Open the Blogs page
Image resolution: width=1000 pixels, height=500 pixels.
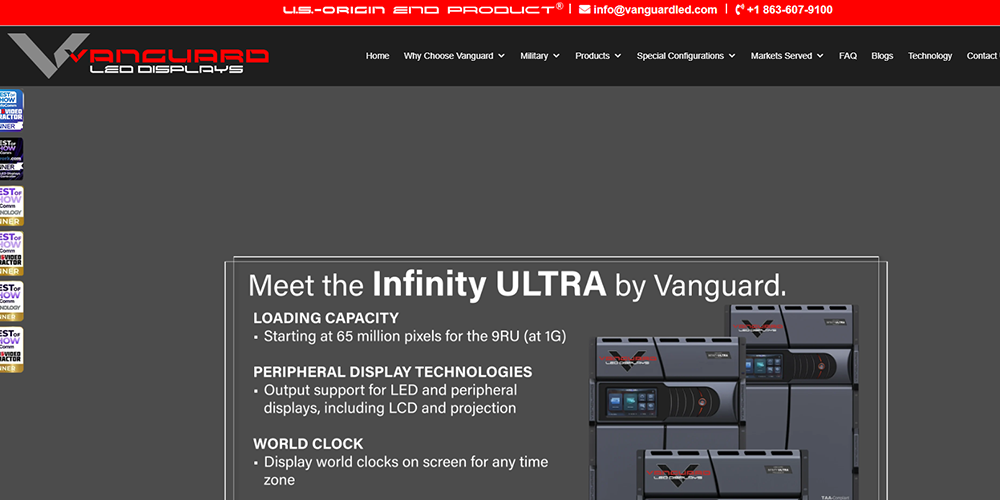882,56
